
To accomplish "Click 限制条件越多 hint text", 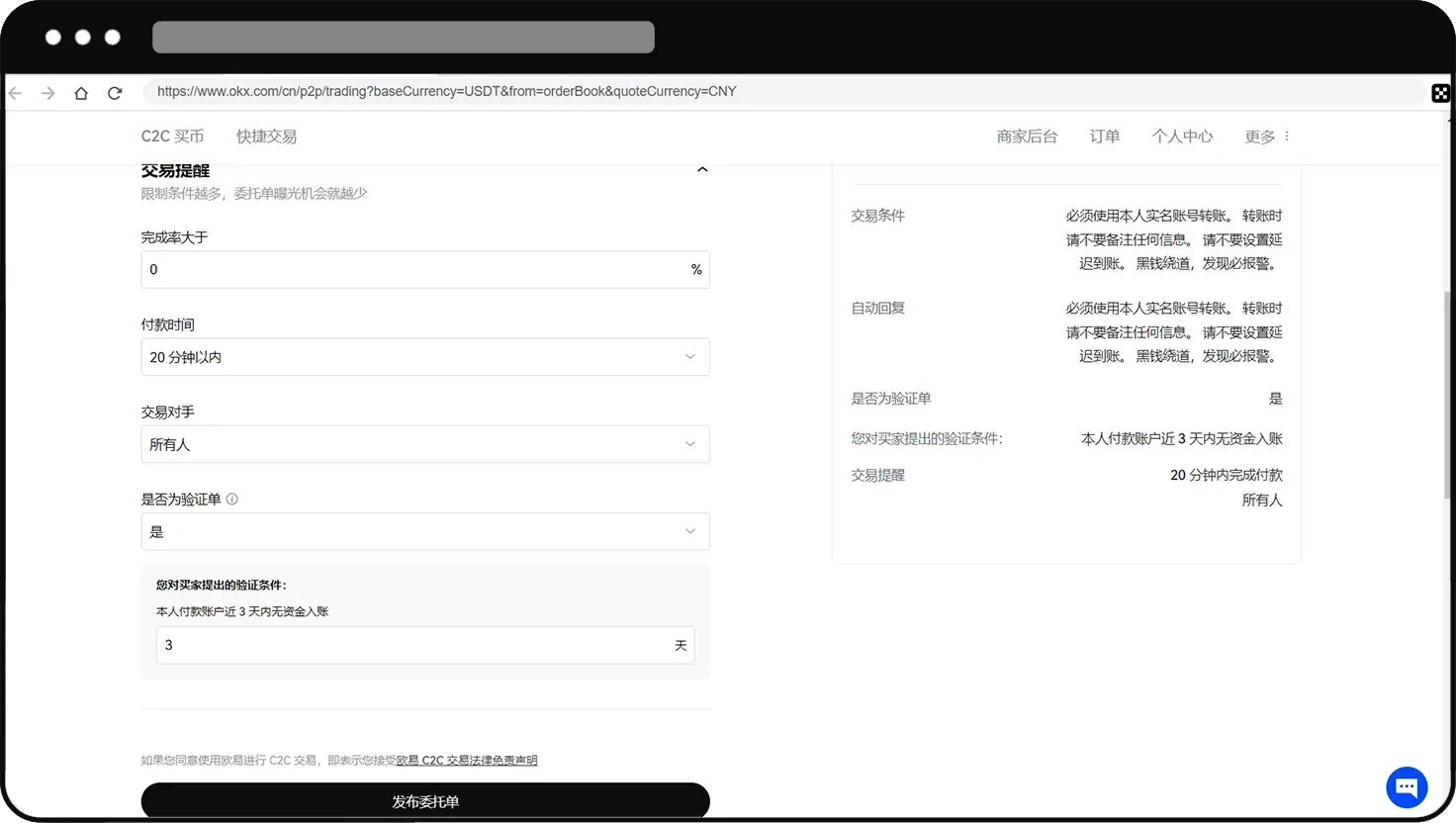I will [x=254, y=193].
